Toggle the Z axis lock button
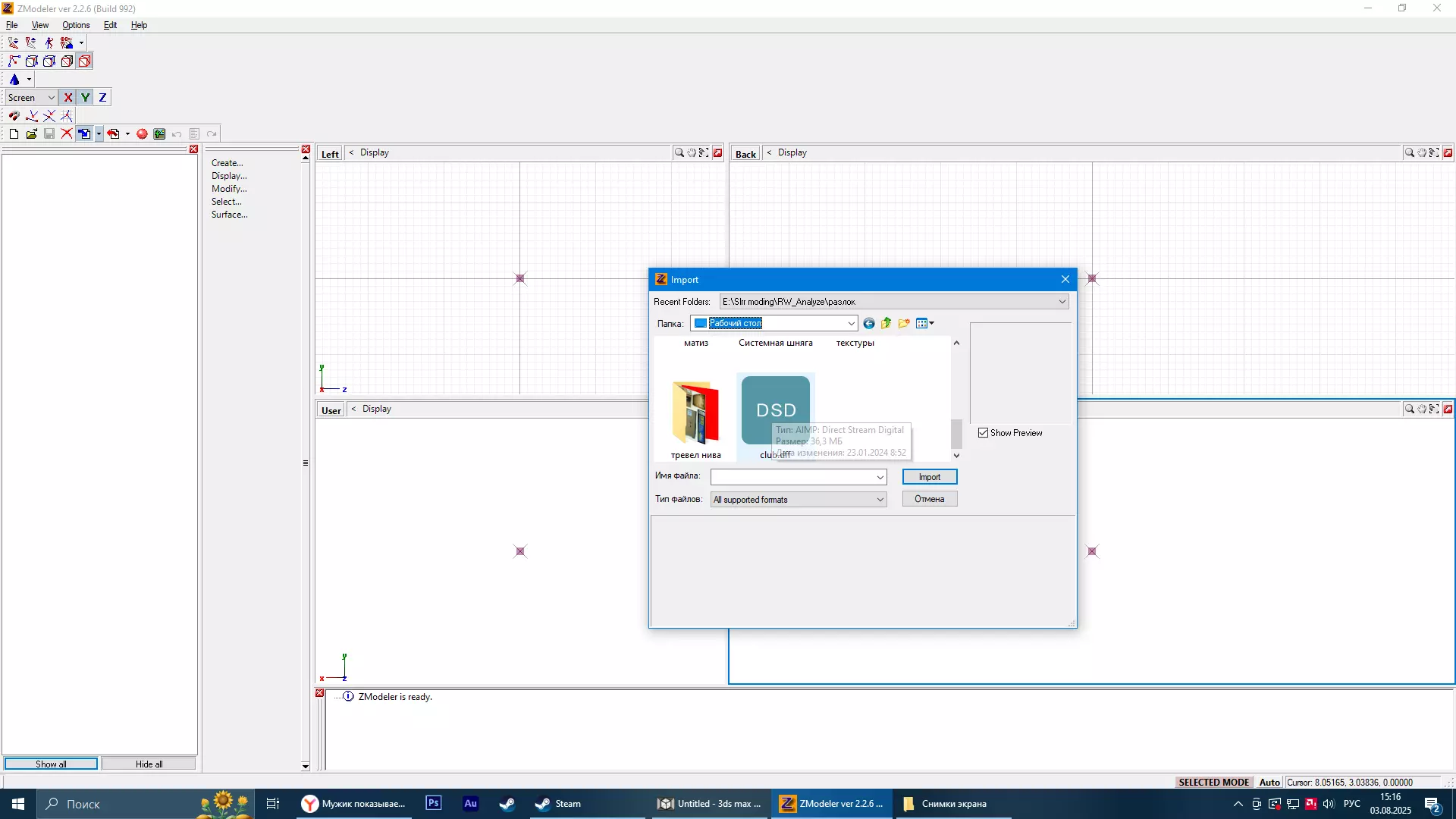 102,98
